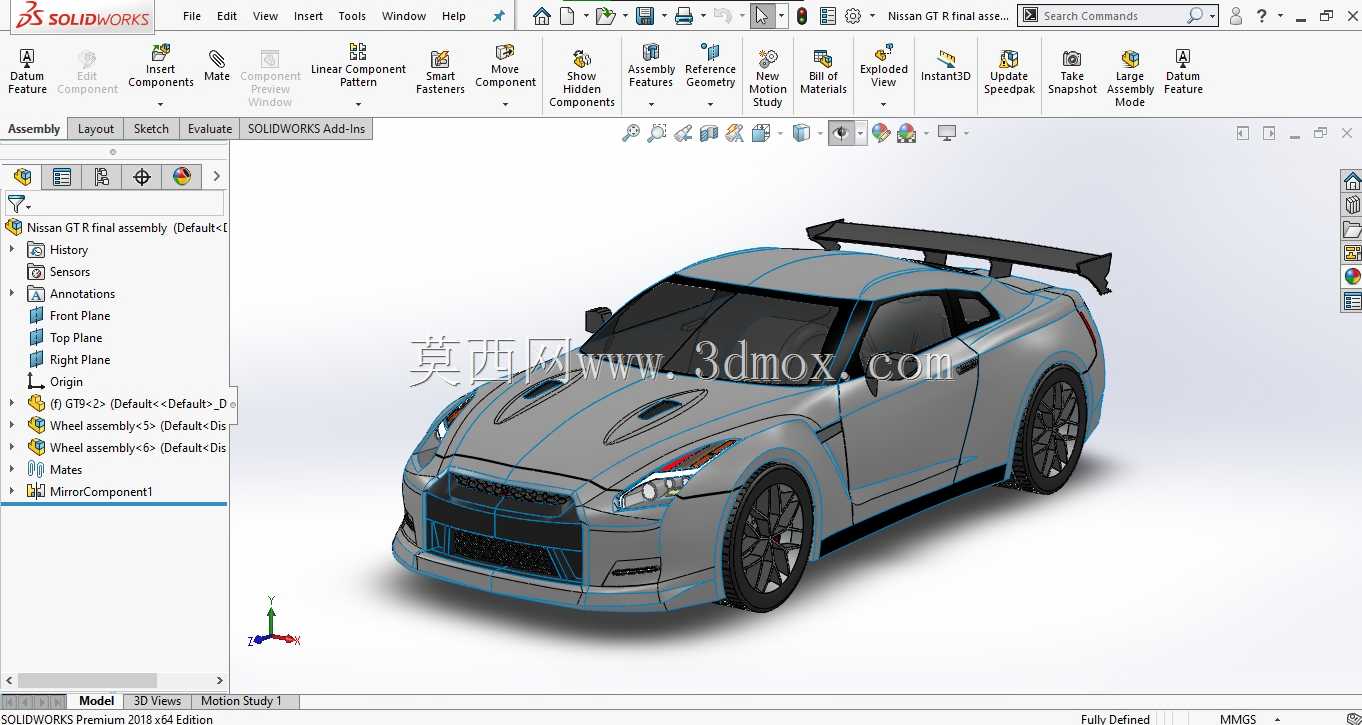Insert a Bill of Materials

[823, 72]
